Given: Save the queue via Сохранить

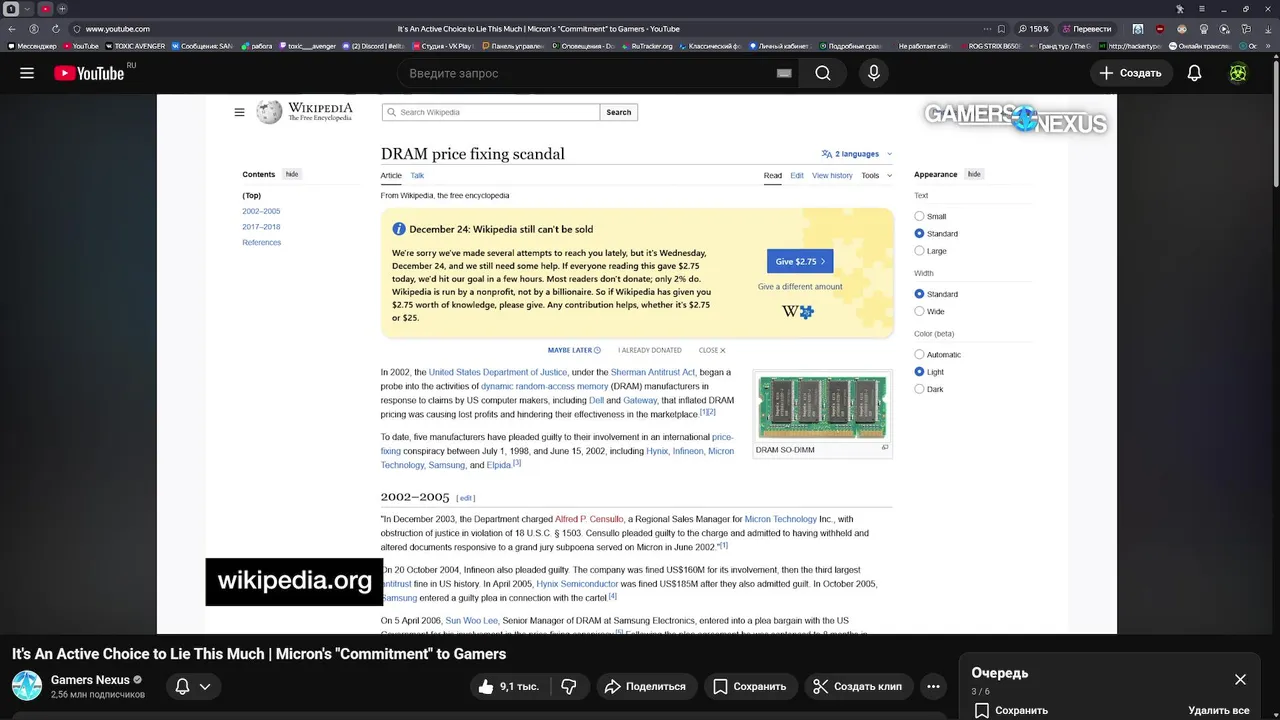Looking at the screenshot, I should (1012, 710).
